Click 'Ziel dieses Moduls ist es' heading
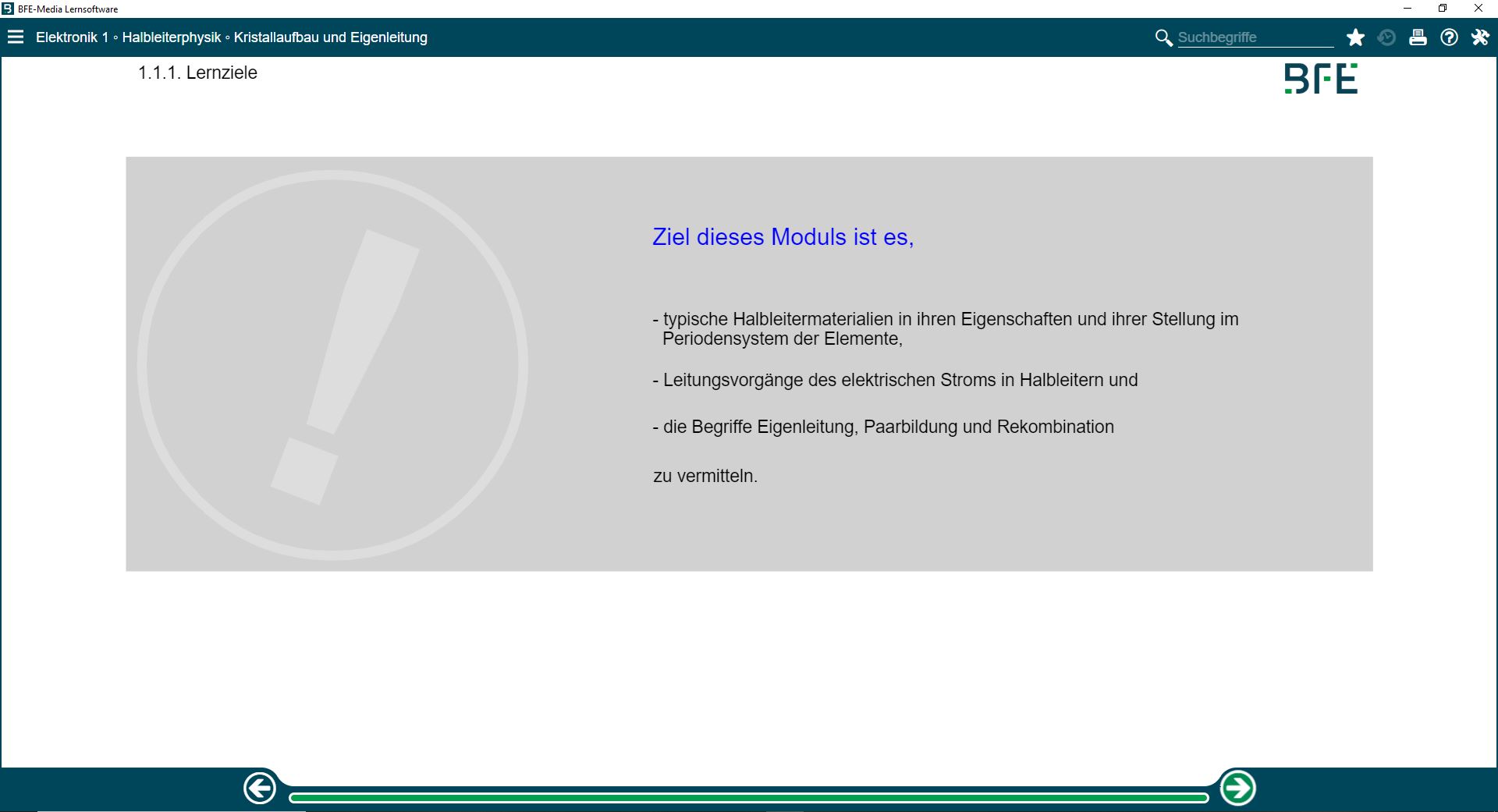 [x=783, y=237]
